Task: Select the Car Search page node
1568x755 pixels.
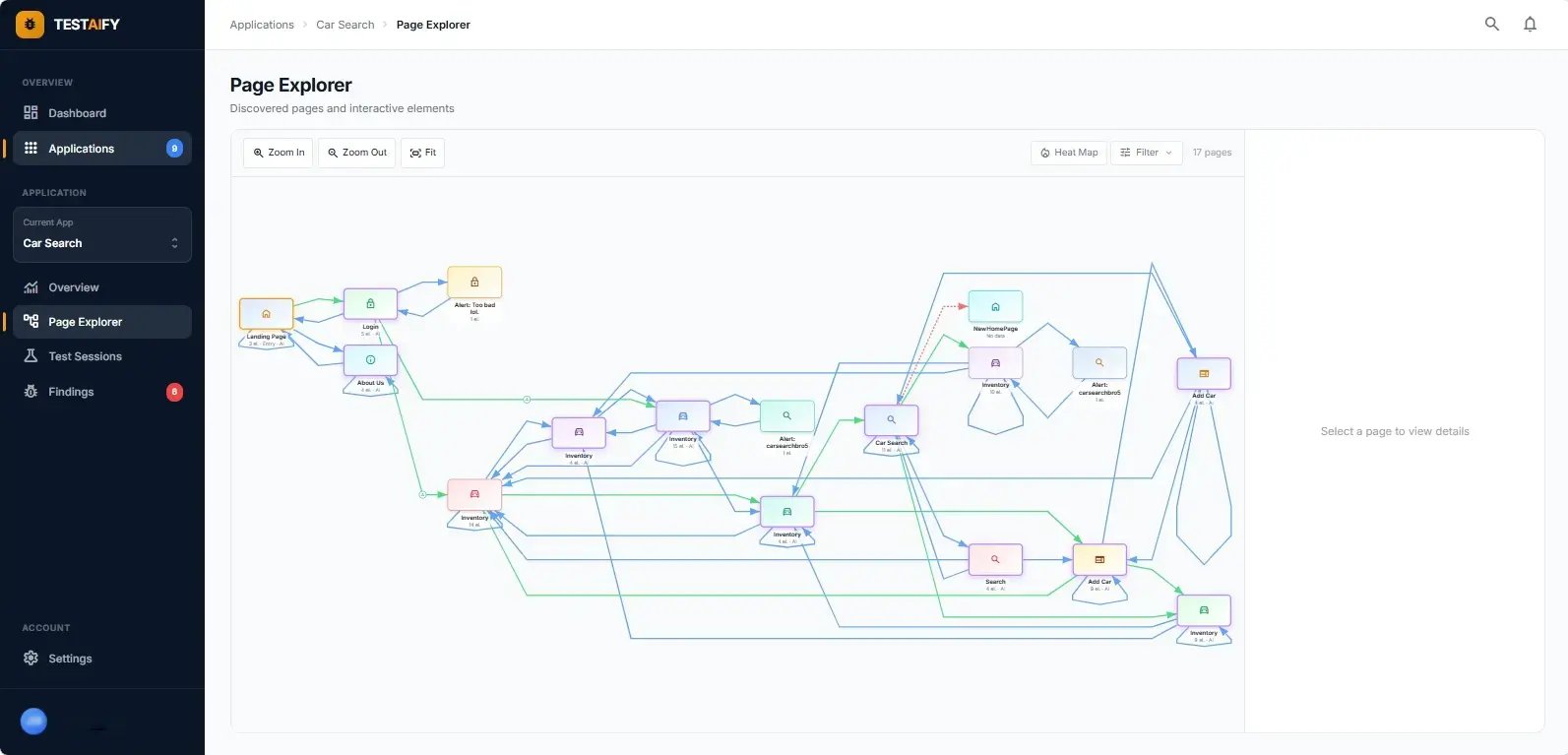Action: pos(892,419)
